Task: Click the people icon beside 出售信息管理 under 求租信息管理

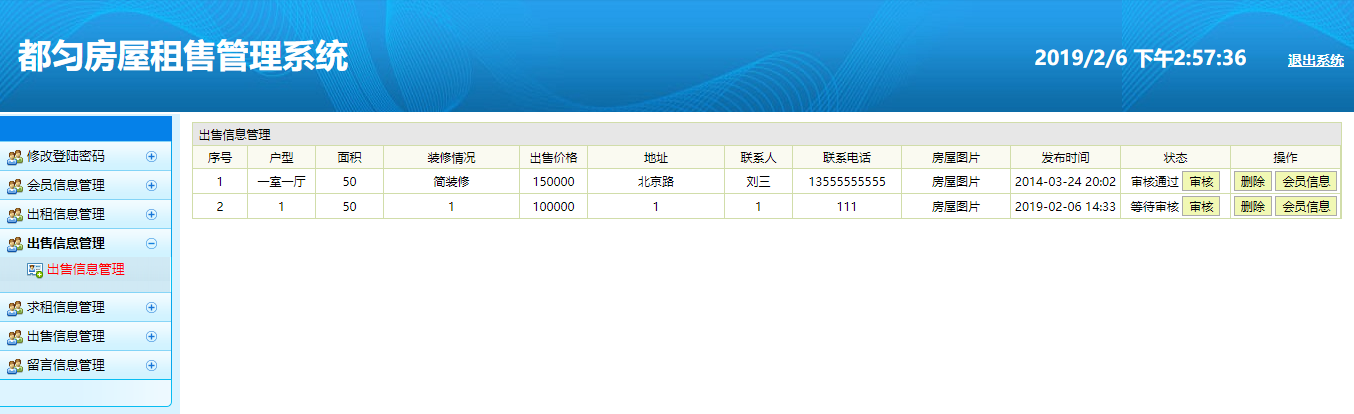Action: [15, 337]
